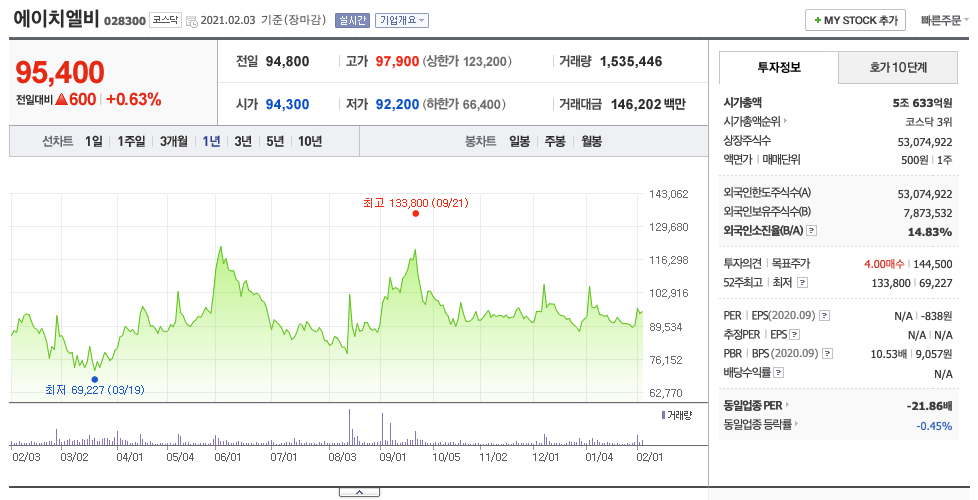
Task: Click the purple 거래량 legend marker
Action: point(663,415)
